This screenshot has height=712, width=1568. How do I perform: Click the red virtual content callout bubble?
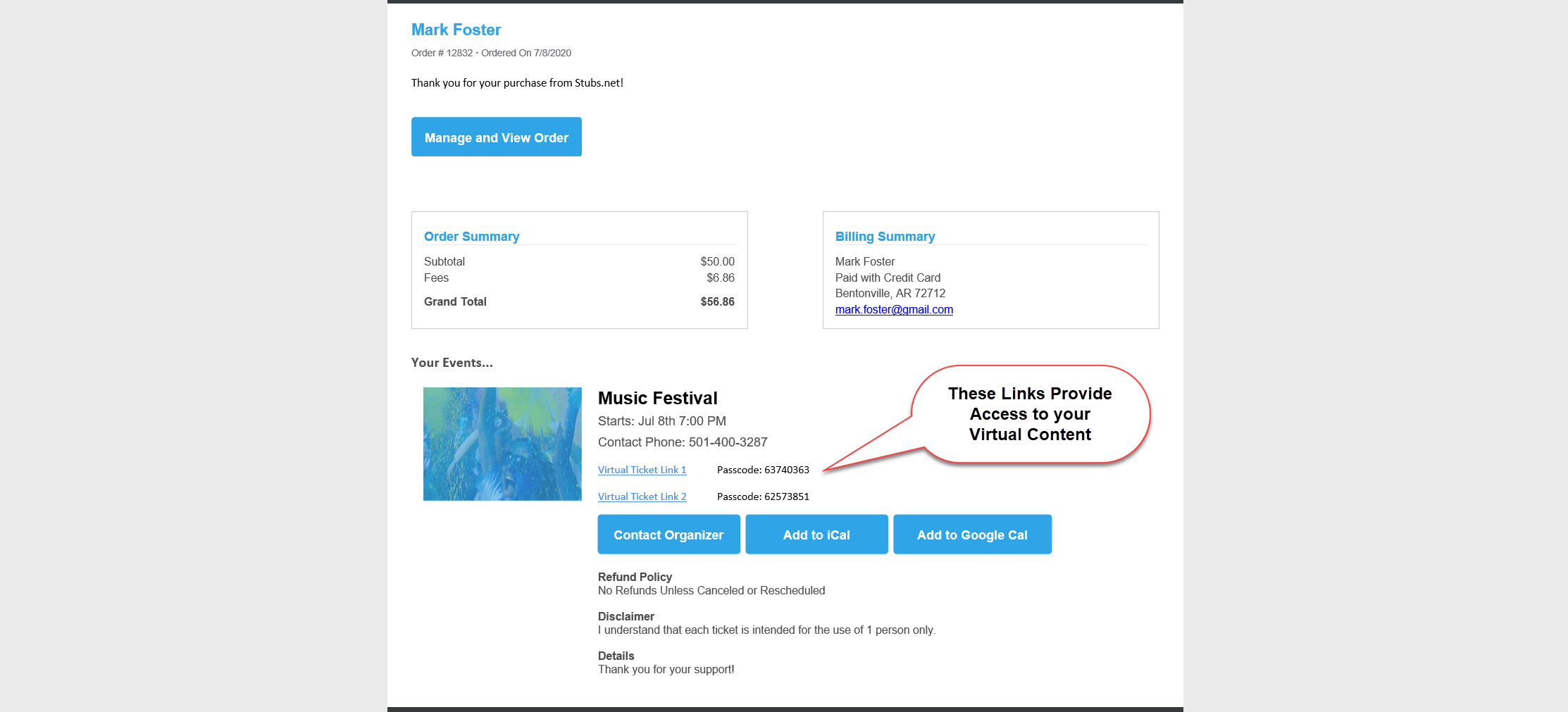(x=1029, y=414)
